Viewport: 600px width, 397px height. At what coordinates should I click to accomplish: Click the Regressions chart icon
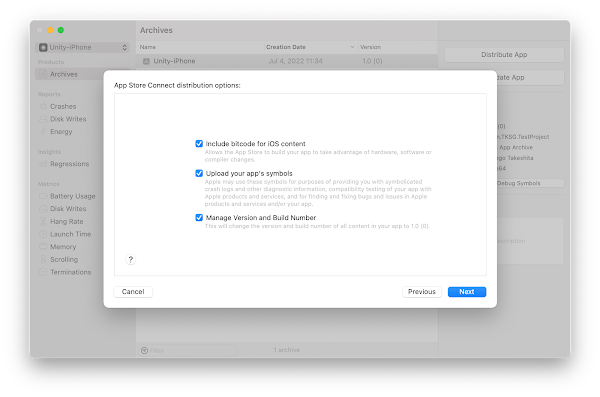[x=43, y=164]
